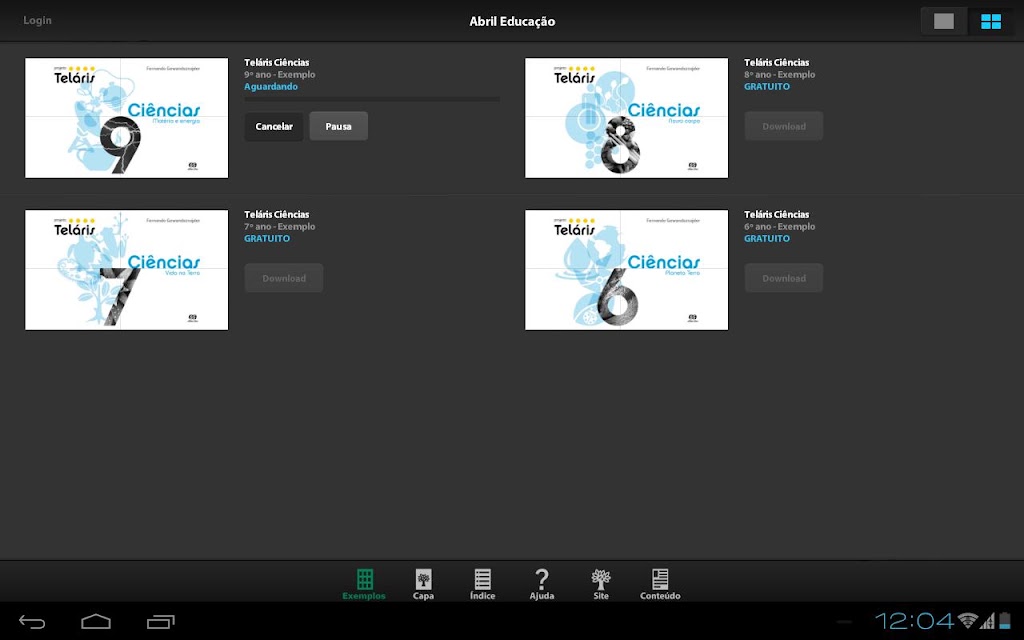This screenshot has width=1024, height=640.
Task: Open the Capa tab
Action: click(423, 584)
